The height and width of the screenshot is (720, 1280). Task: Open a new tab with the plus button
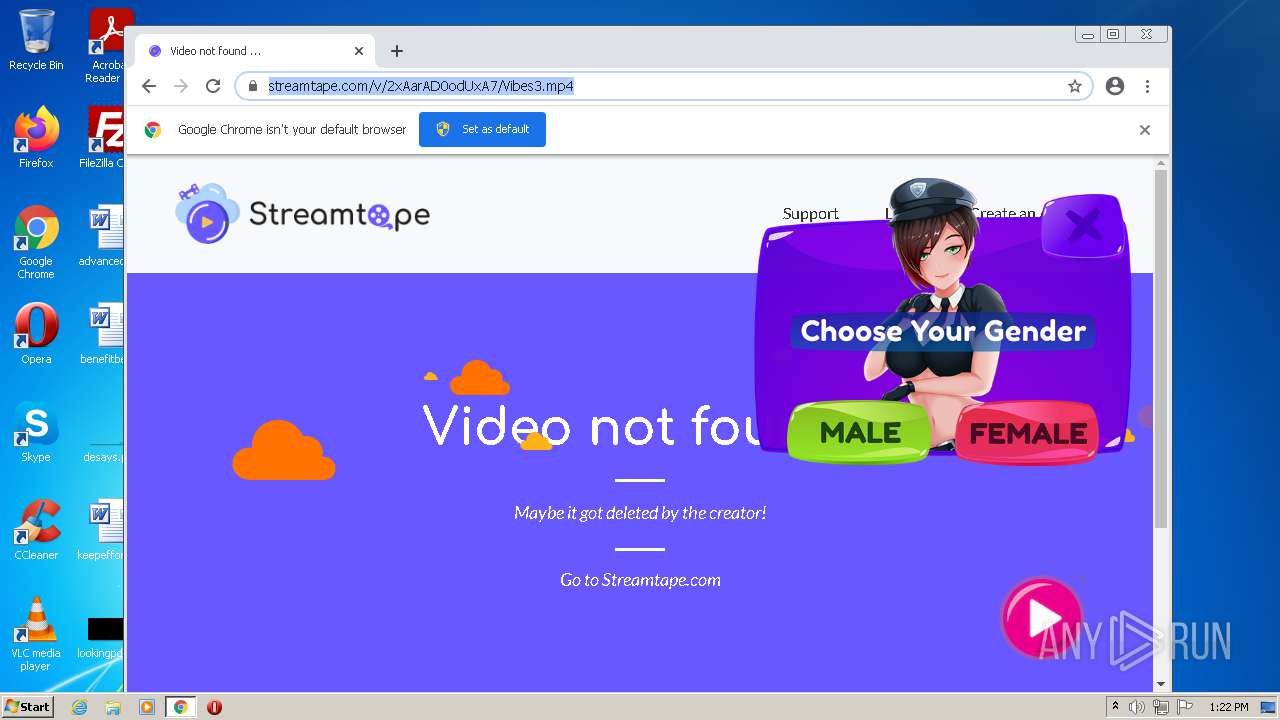click(x=397, y=51)
